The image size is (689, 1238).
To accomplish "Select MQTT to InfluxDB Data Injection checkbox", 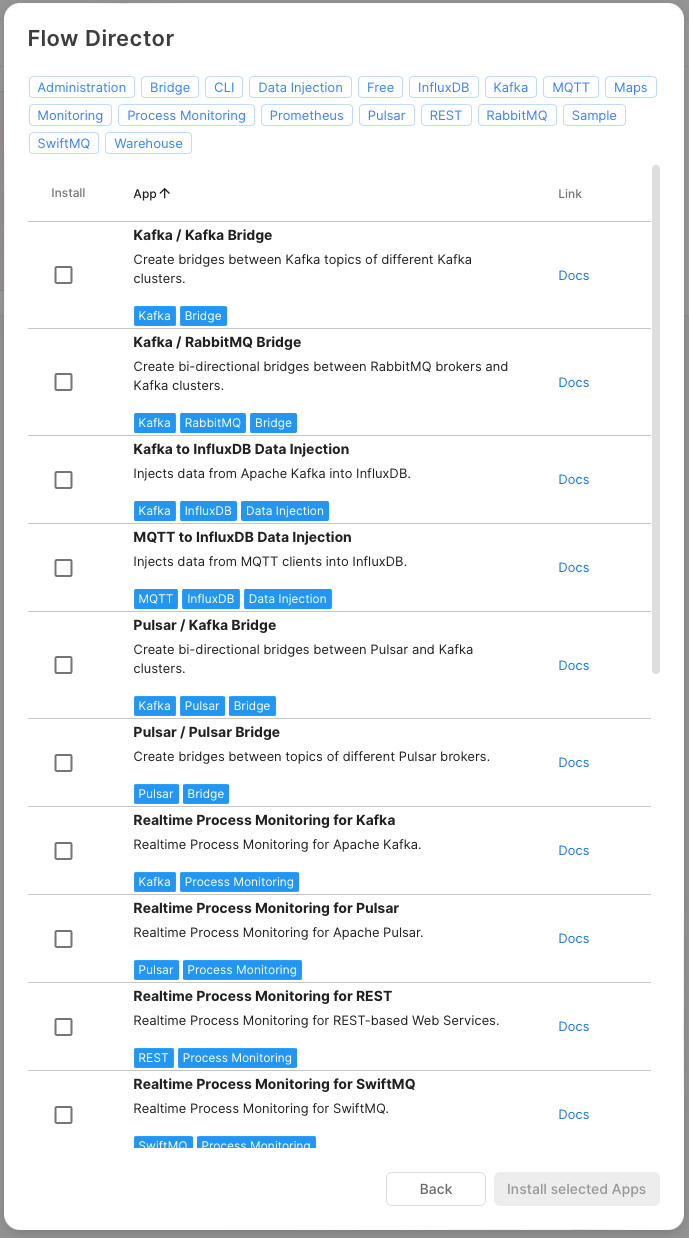I will [64, 568].
